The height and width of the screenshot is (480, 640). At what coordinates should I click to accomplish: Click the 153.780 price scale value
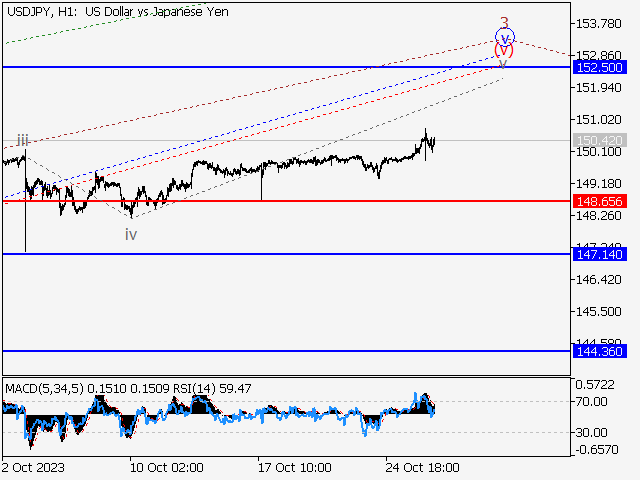(598, 24)
